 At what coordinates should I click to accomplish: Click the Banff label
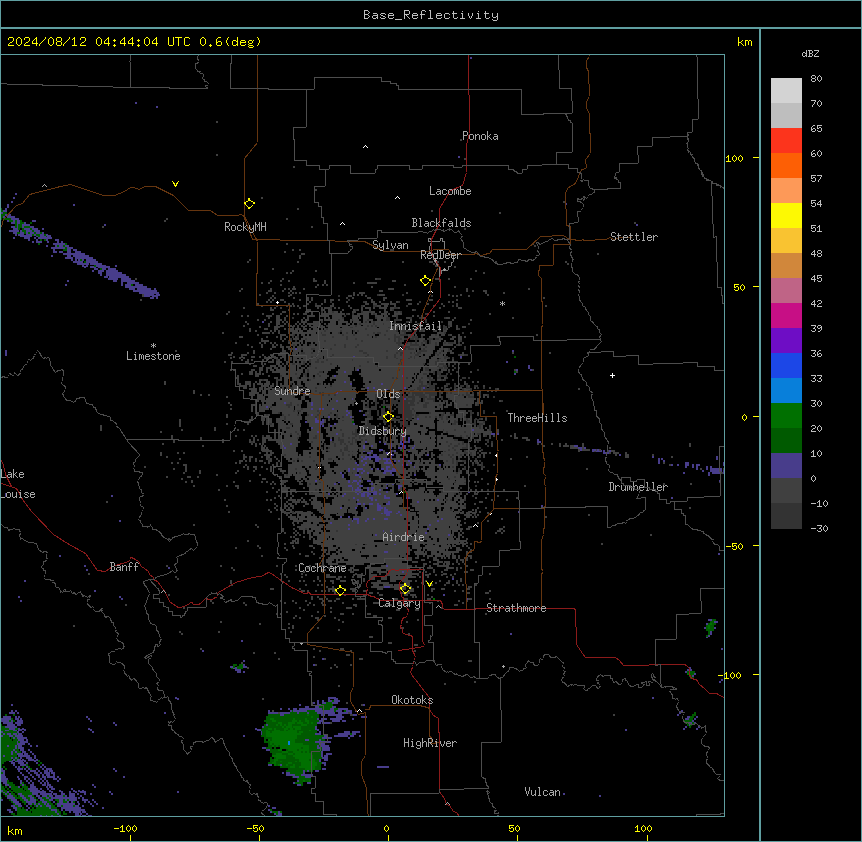(x=124, y=567)
